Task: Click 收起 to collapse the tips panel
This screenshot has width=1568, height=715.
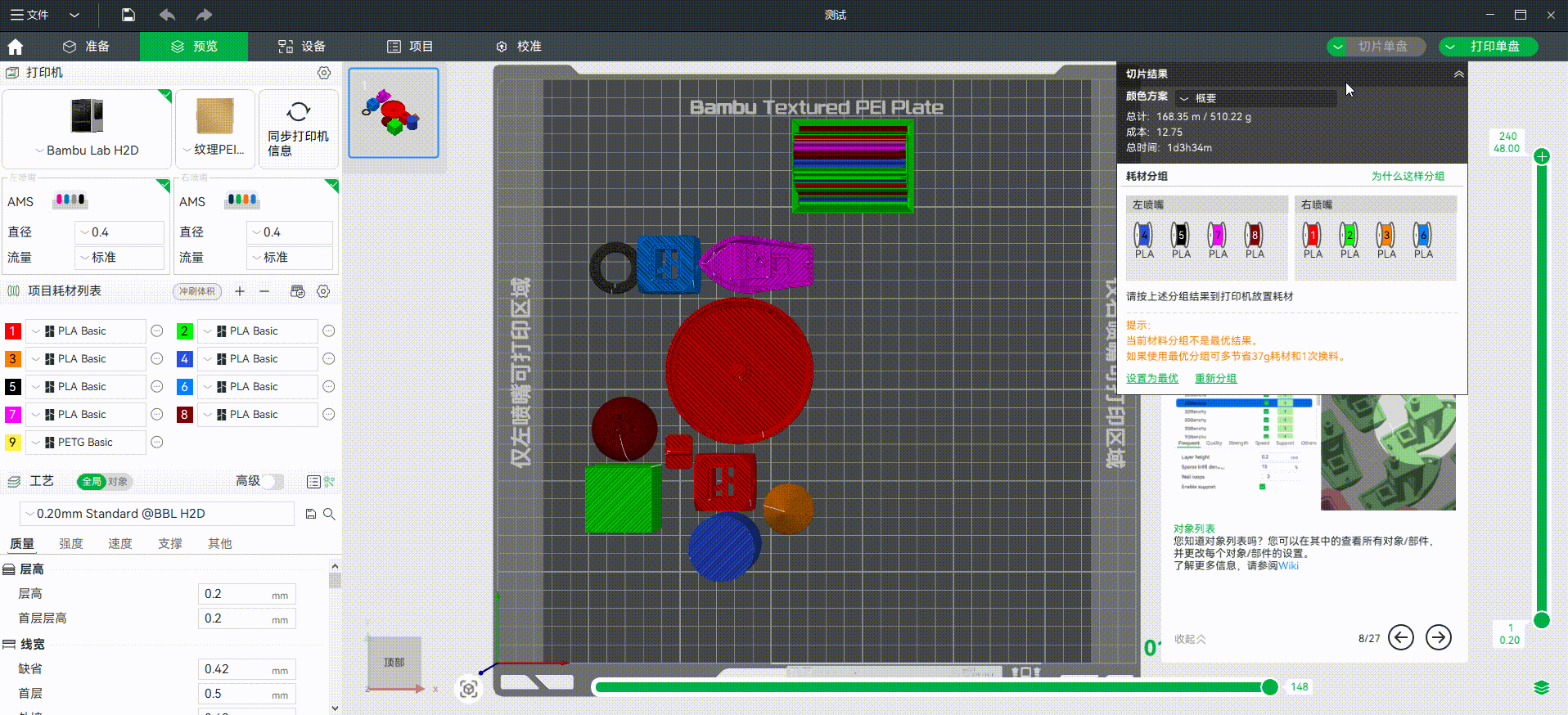Action: pyautogui.click(x=1190, y=639)
